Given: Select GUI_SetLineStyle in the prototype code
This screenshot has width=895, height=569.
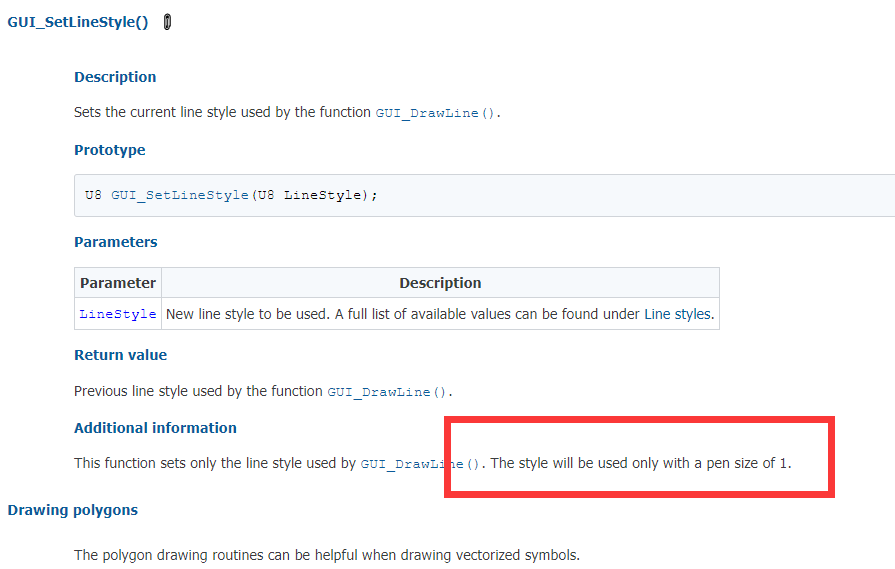Looking at the screenshot, I should (x=180, y=195).
